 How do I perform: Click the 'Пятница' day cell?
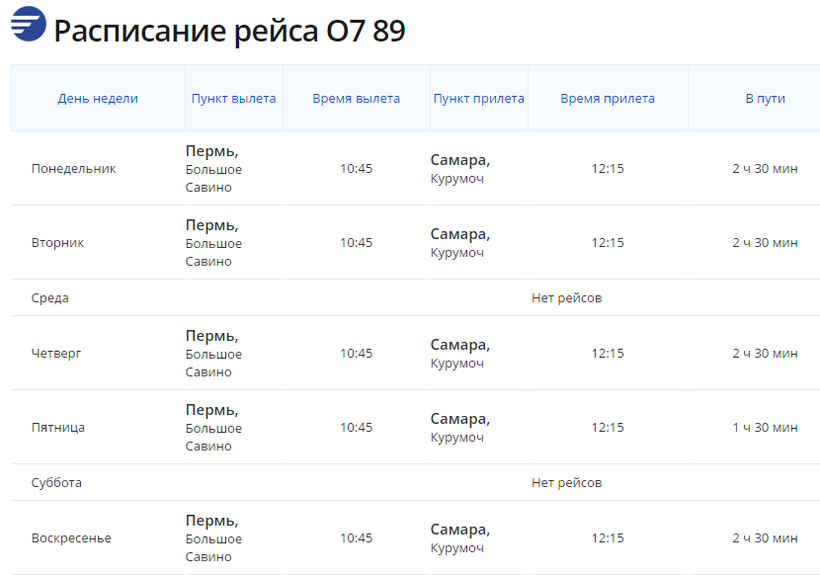coord(58,427)
